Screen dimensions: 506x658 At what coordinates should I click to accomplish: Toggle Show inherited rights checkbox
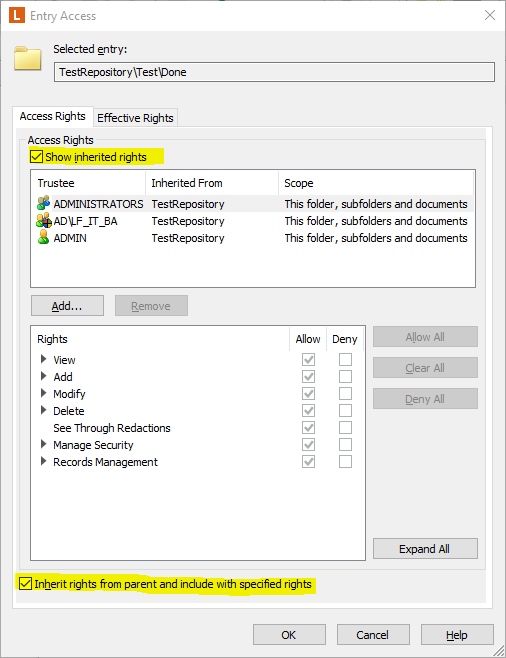pos(37,157)
